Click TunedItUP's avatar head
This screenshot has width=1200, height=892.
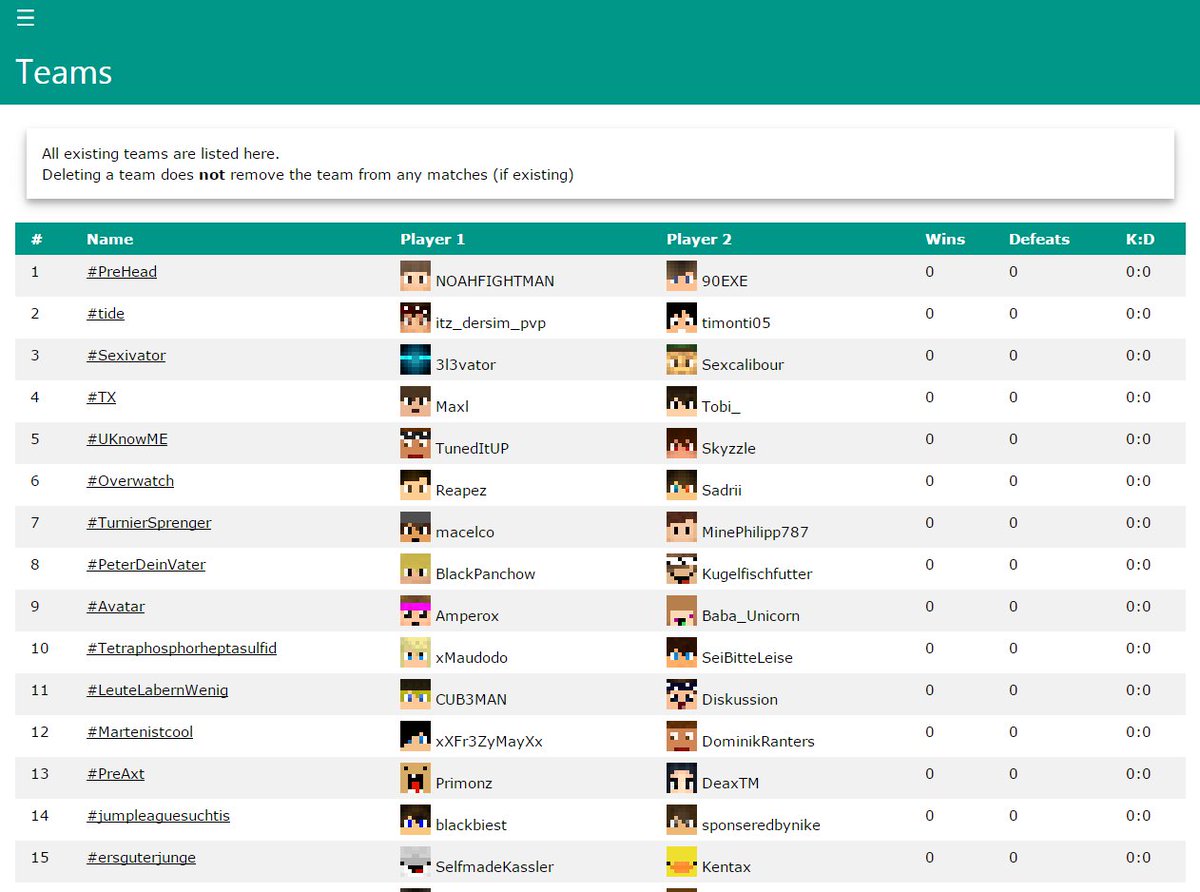pos(415,444)
